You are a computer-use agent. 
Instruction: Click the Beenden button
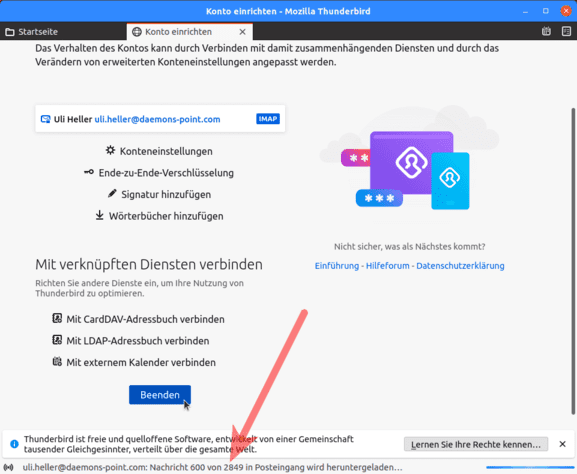tap(160, 395)
